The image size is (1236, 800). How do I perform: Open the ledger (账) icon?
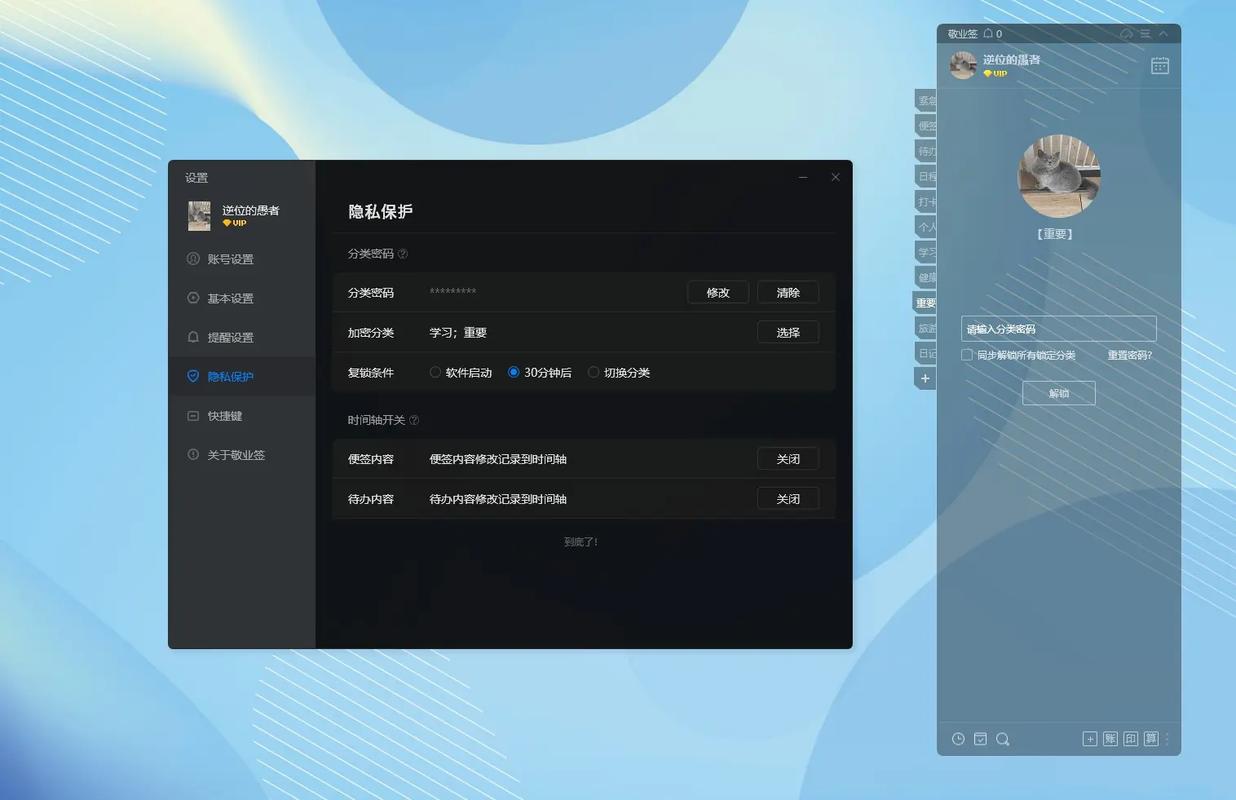click(1110, 738)
